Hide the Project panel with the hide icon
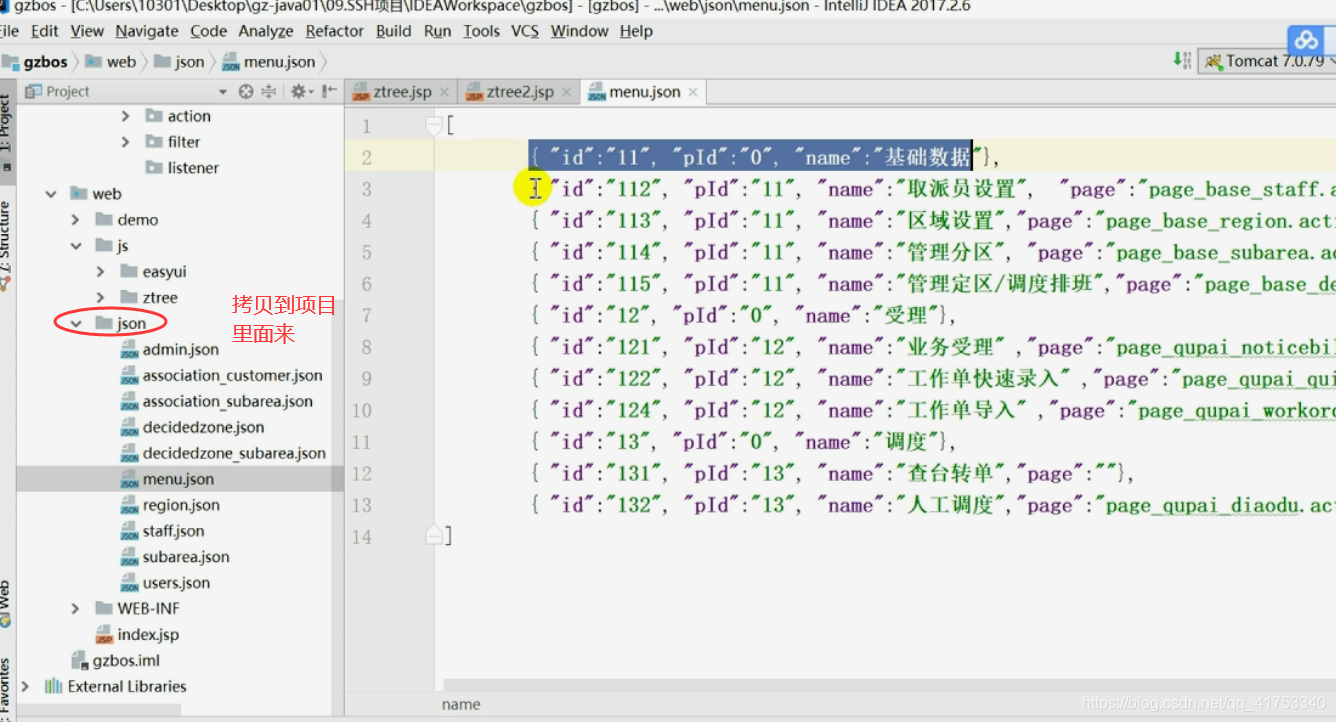The image size is (1336, 722). 328,91
